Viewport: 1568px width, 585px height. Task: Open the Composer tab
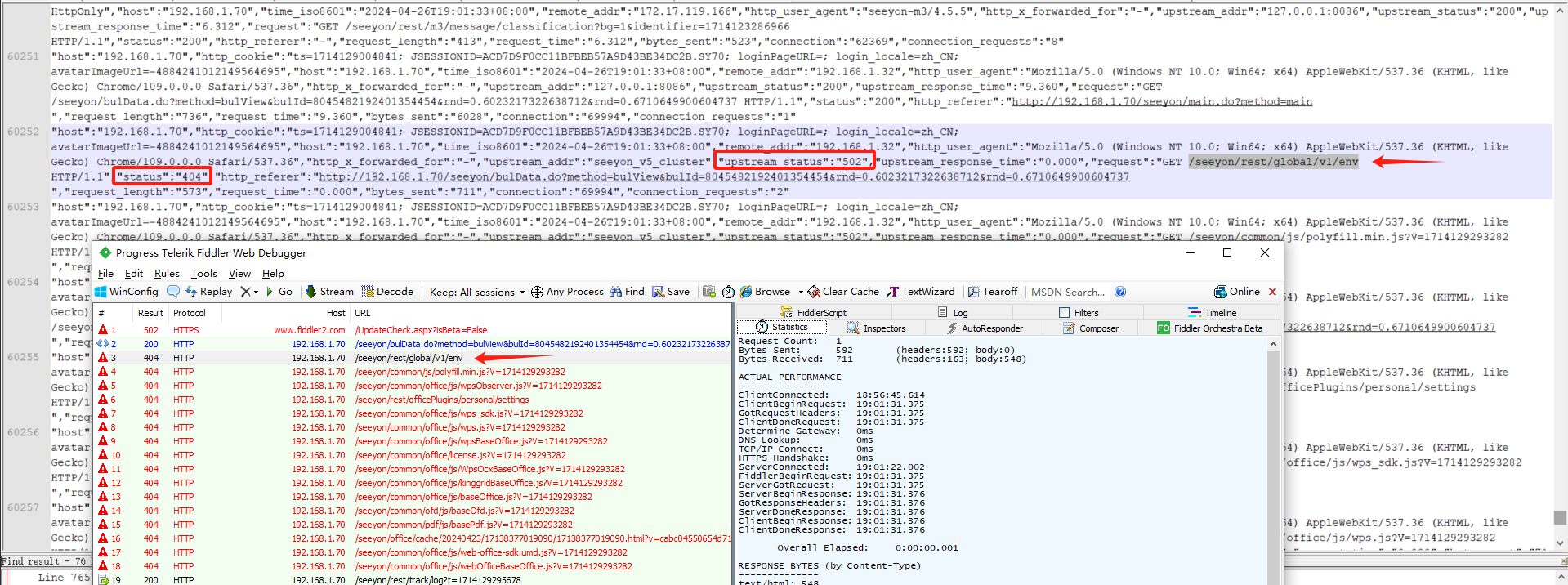(1091, 328)
